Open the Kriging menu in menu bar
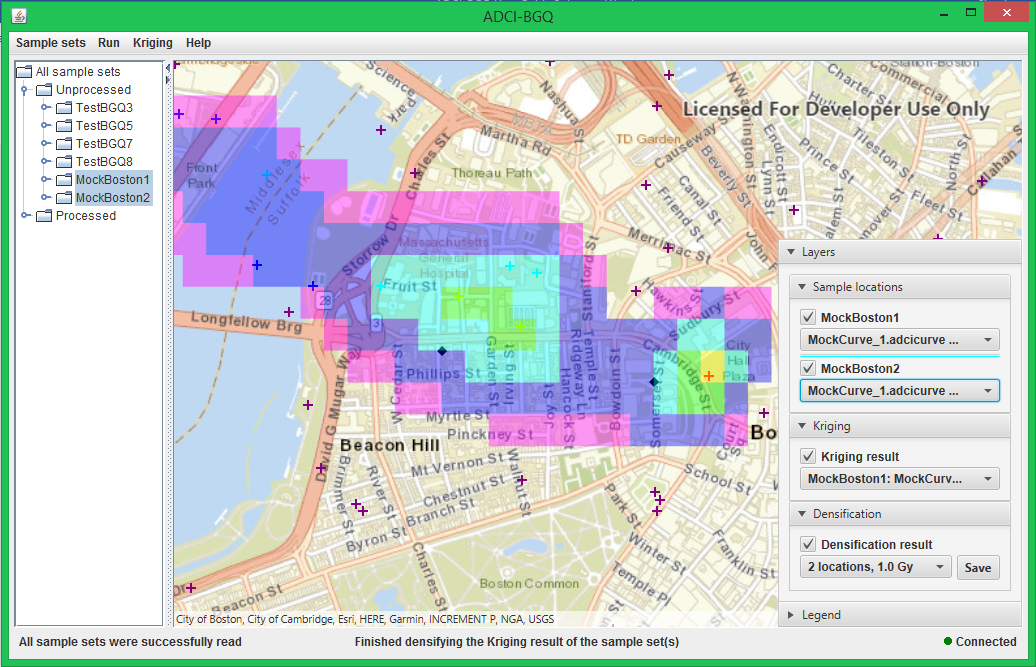This screenshot has width=1036, height=667. (153, 43)
